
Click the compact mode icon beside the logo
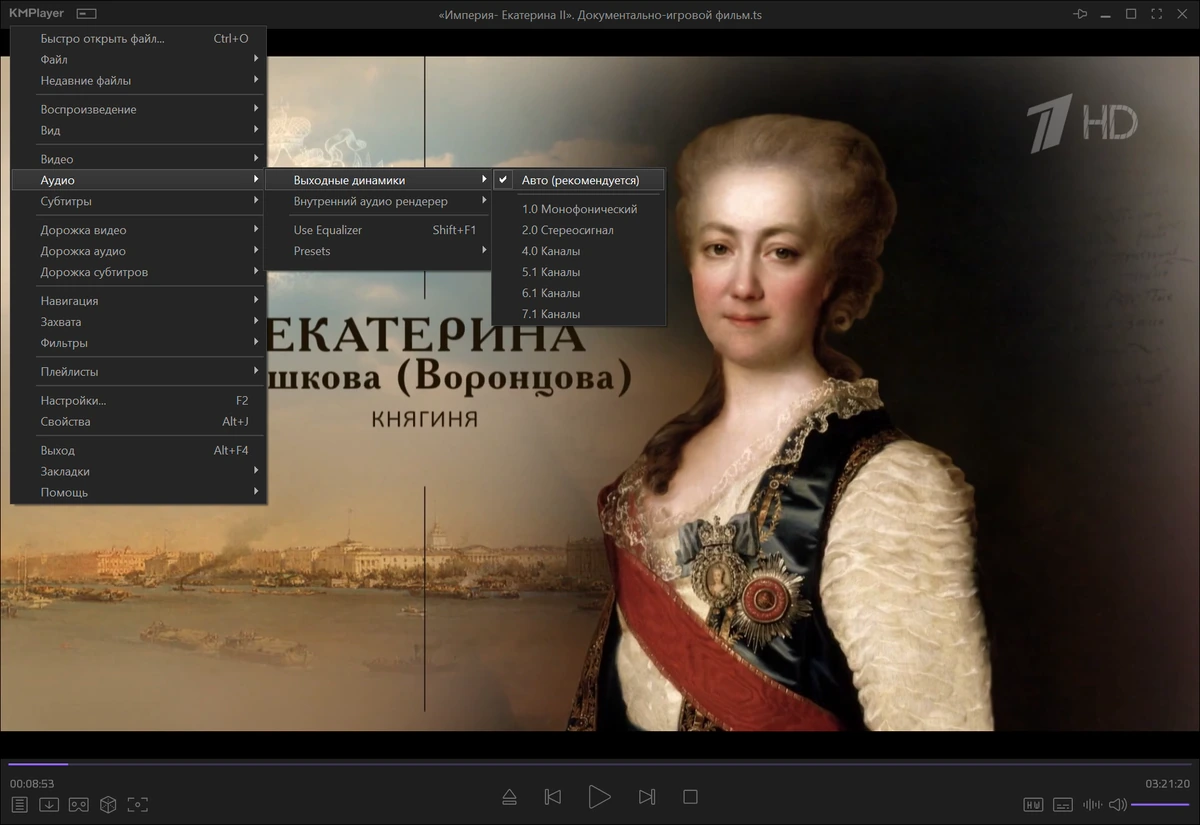pos(87,14)
